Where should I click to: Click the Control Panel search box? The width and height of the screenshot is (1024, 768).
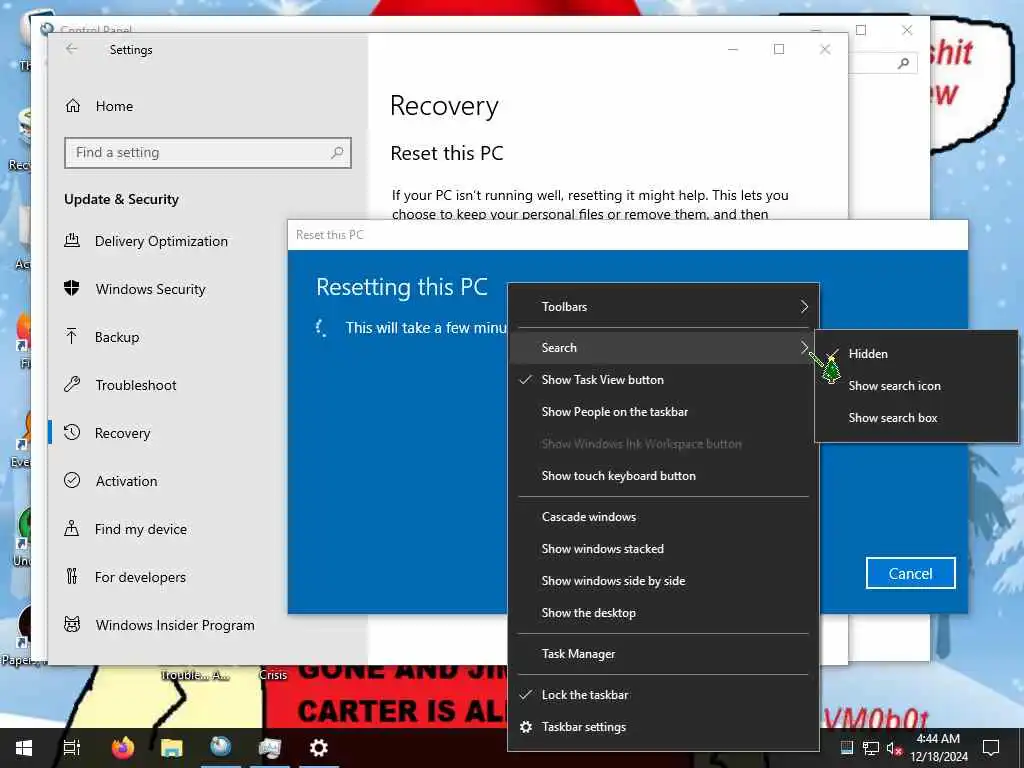coord(884,63)
